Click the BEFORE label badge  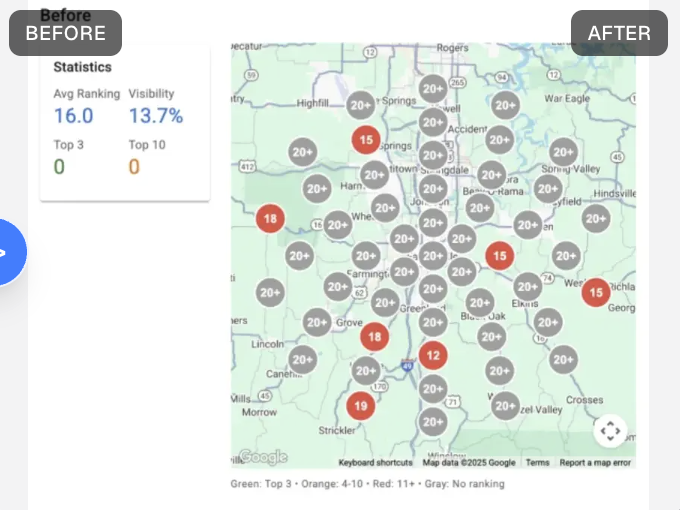65,33
